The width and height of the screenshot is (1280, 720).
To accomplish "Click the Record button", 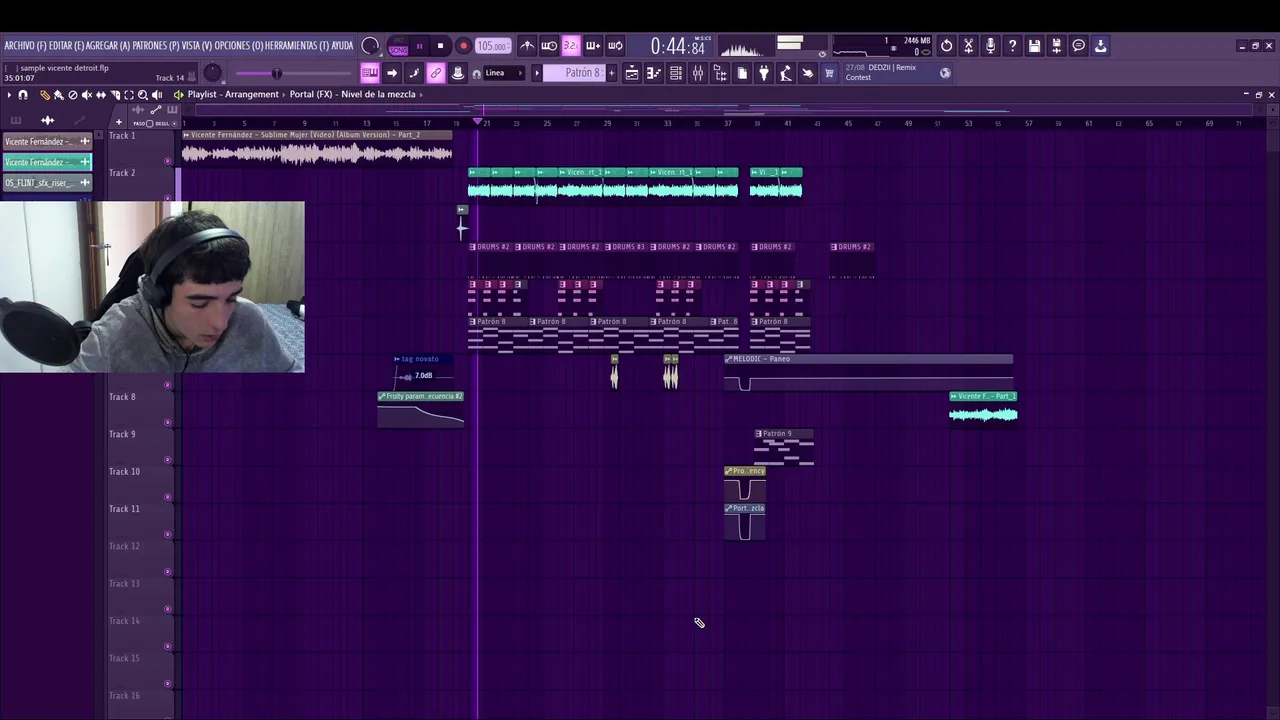I will point(463,46).
